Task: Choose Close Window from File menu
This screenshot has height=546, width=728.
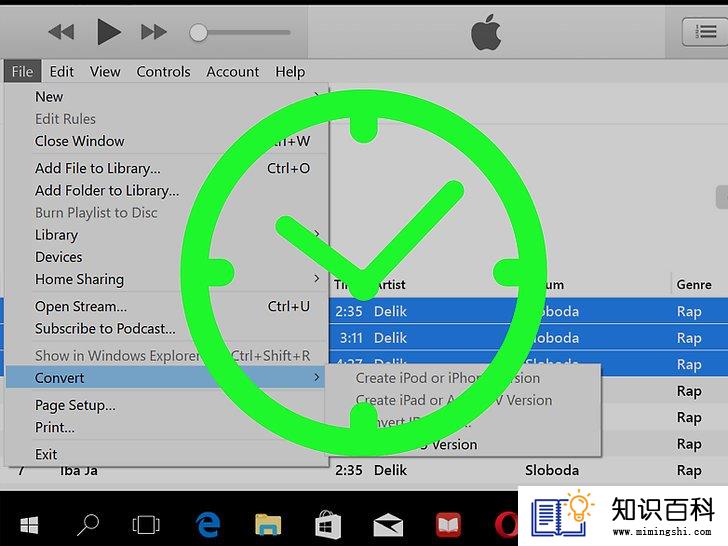Action: pos(167,141)
